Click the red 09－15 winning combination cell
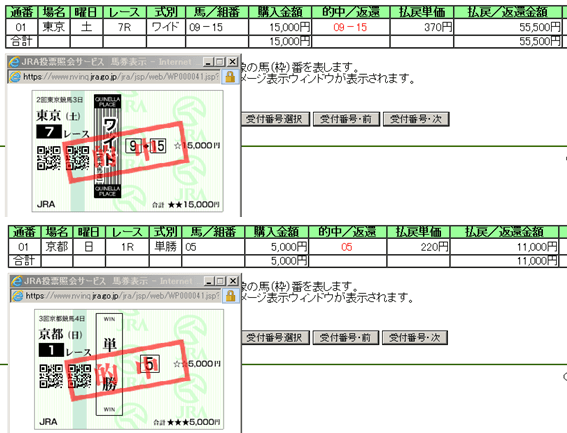Image resolution: width=567 pixels, height=433 pixels. click(x=350, y=27)
